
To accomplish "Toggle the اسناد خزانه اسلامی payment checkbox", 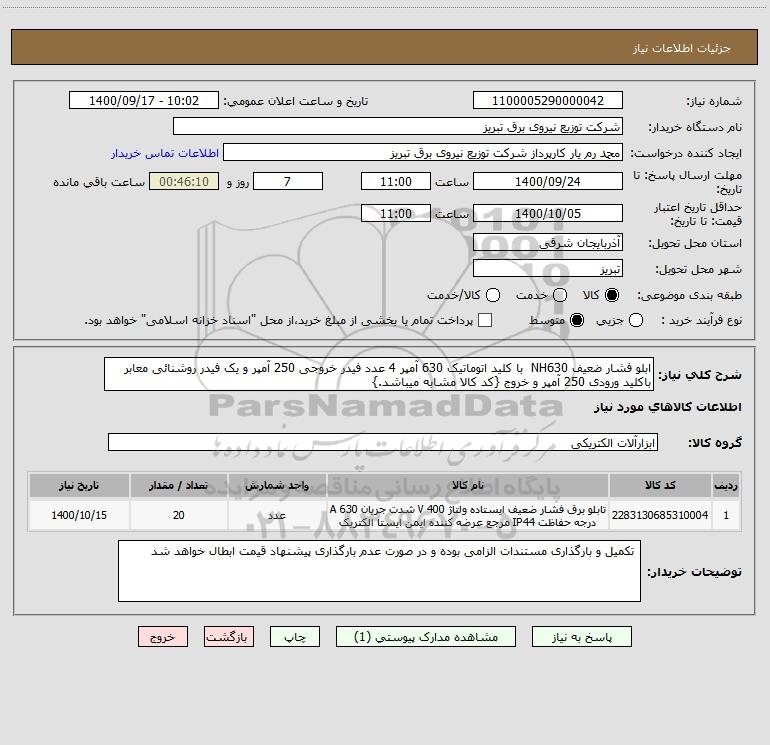I will [485, 320].
